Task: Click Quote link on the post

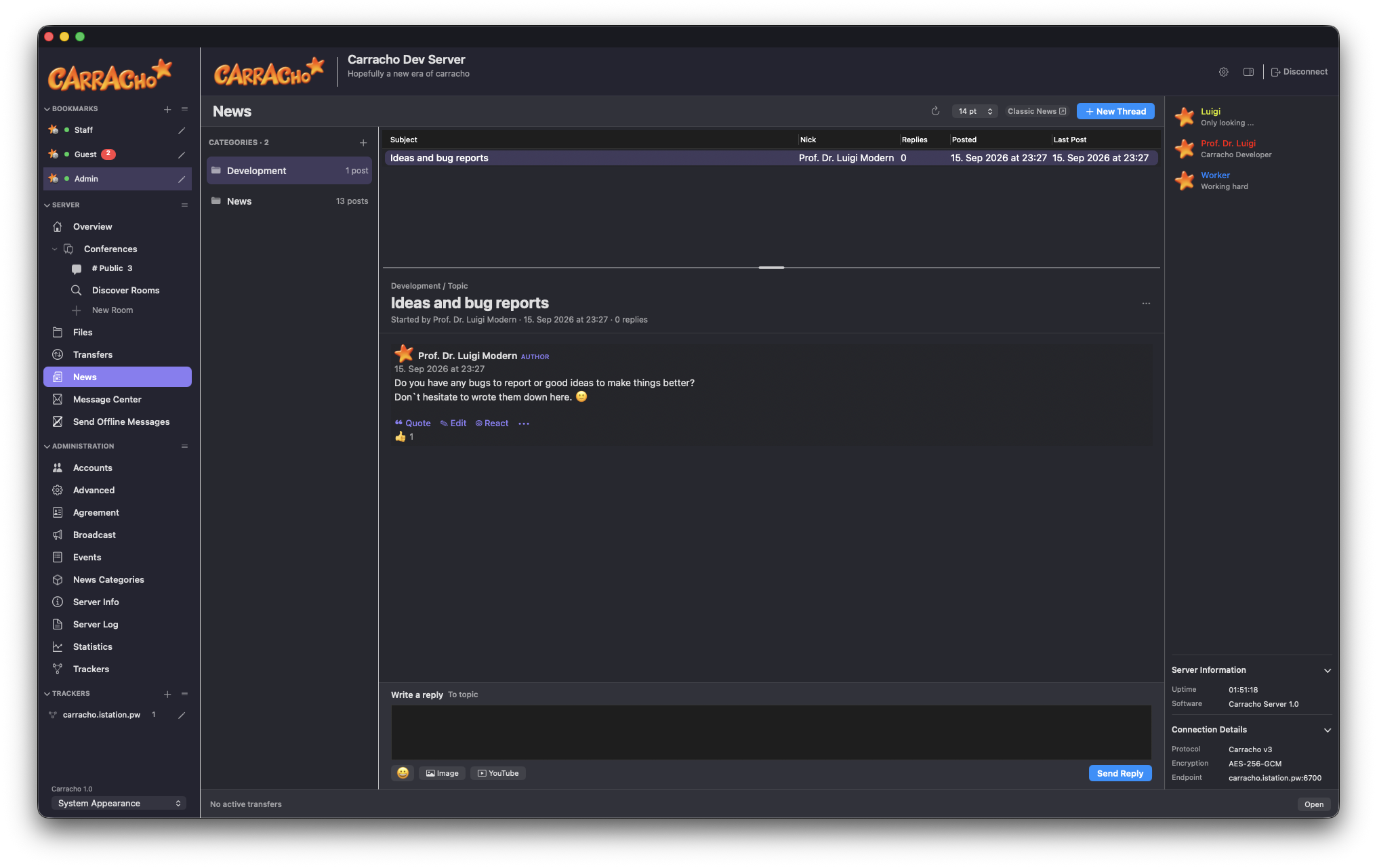Action: pos(413,423)
